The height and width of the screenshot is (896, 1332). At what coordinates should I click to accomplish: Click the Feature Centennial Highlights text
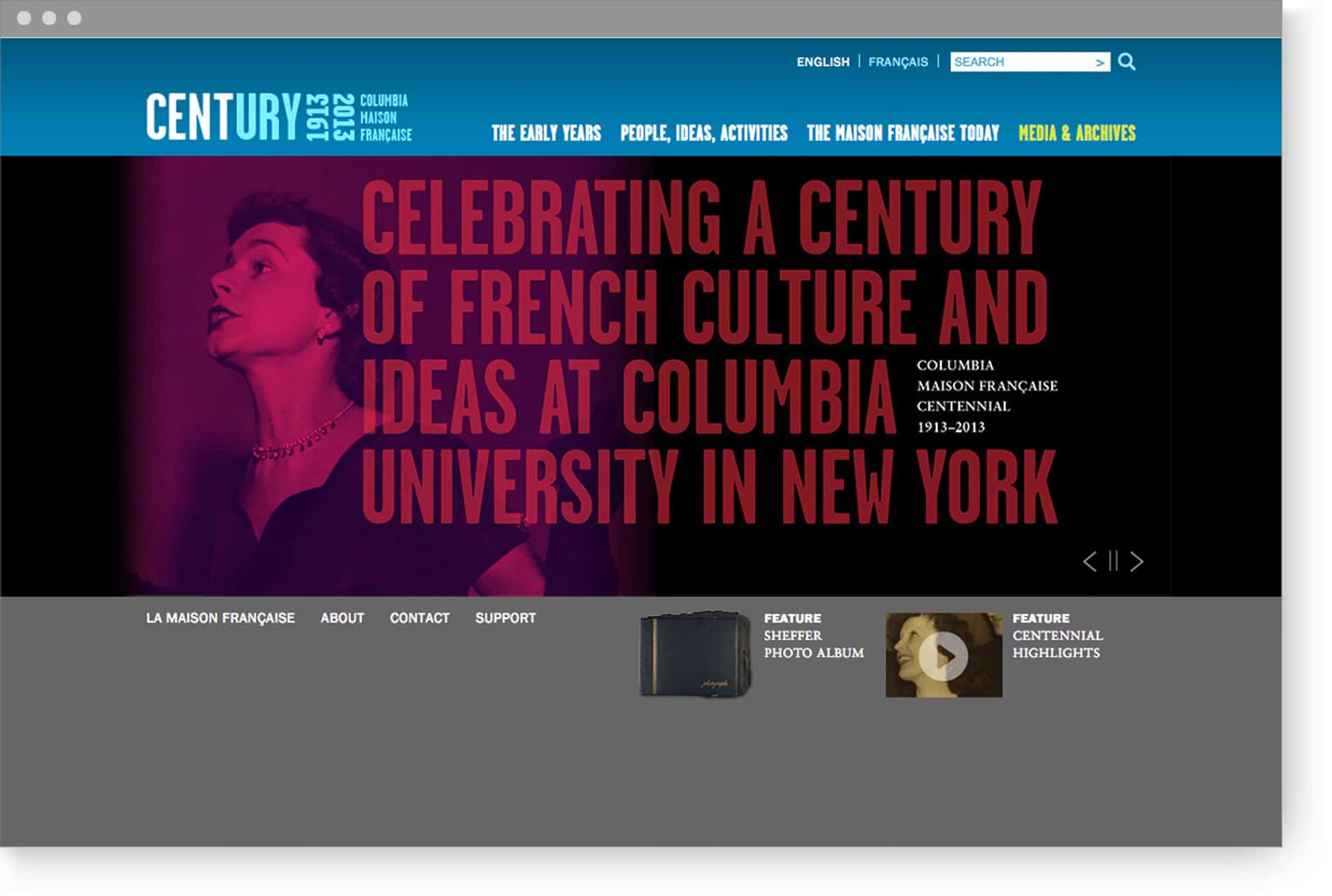click(1058, 636)
